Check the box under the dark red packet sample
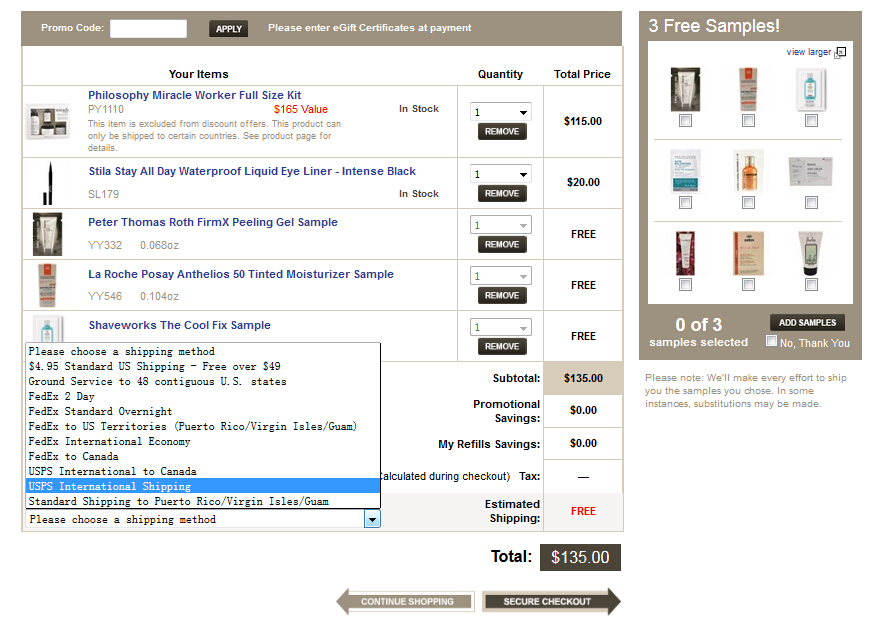Image resolution: width=882 pixels, height=625 pixels. (685, 285)
